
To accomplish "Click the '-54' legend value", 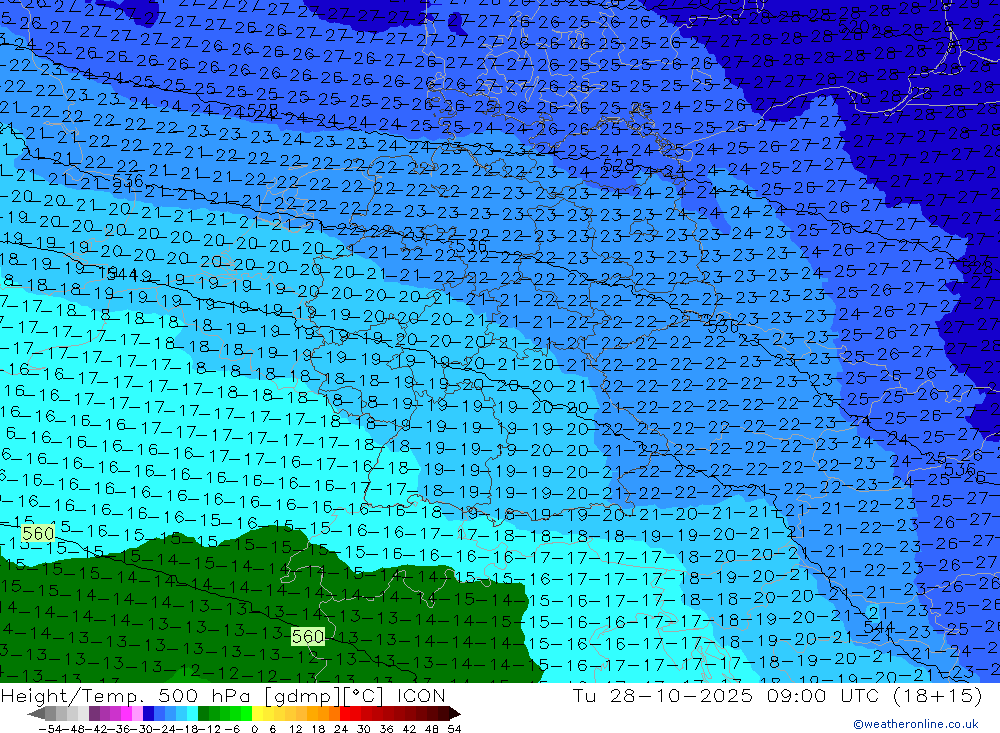I will (50, 729).
